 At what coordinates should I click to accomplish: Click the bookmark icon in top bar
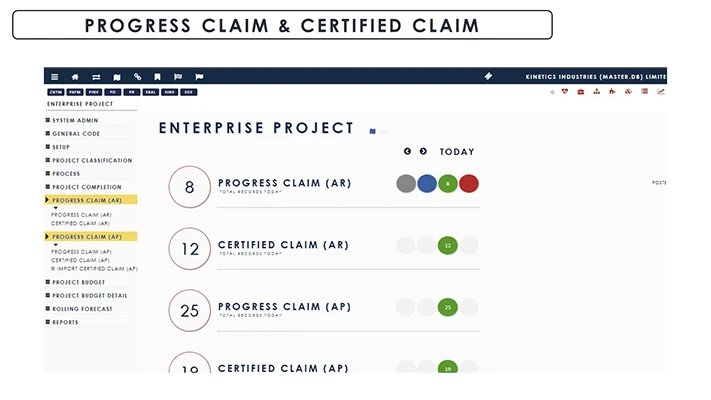157,76
